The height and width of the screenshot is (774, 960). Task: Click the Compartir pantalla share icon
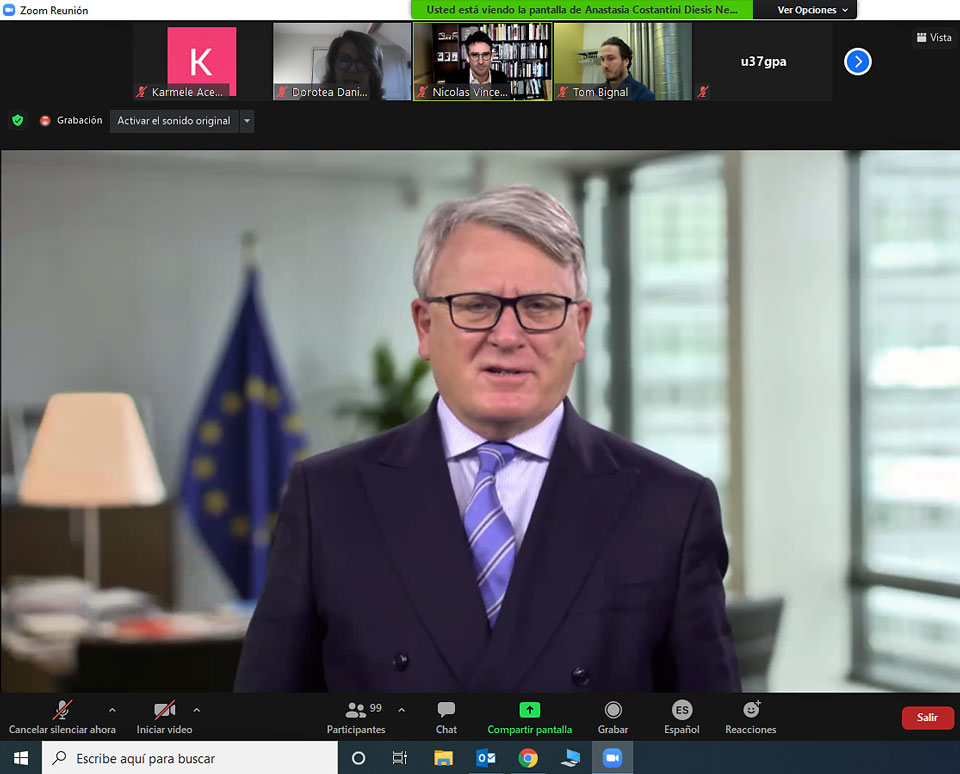tap(530, 710)
